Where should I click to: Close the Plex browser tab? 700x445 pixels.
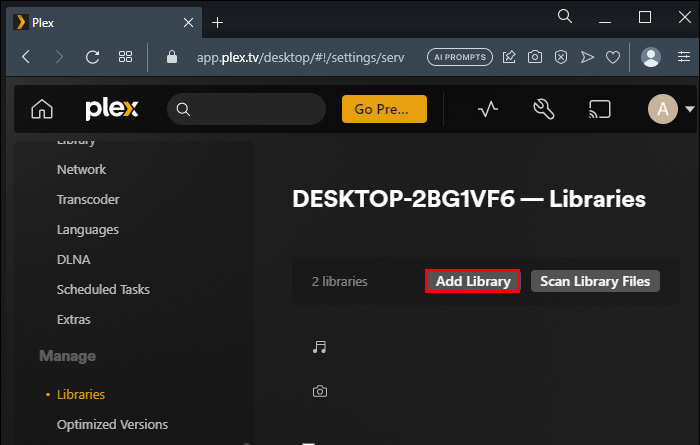pyautogui.click(x=188, y=22)
